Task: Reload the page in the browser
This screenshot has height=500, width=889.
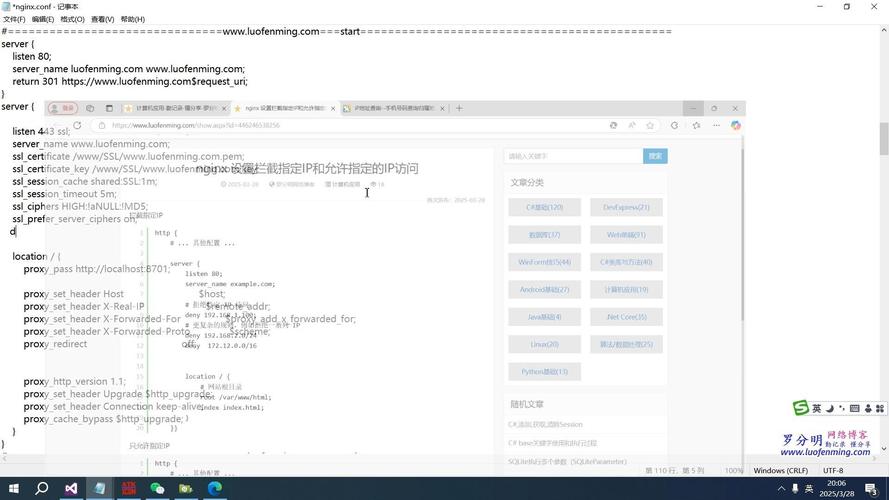Action: 77,125
